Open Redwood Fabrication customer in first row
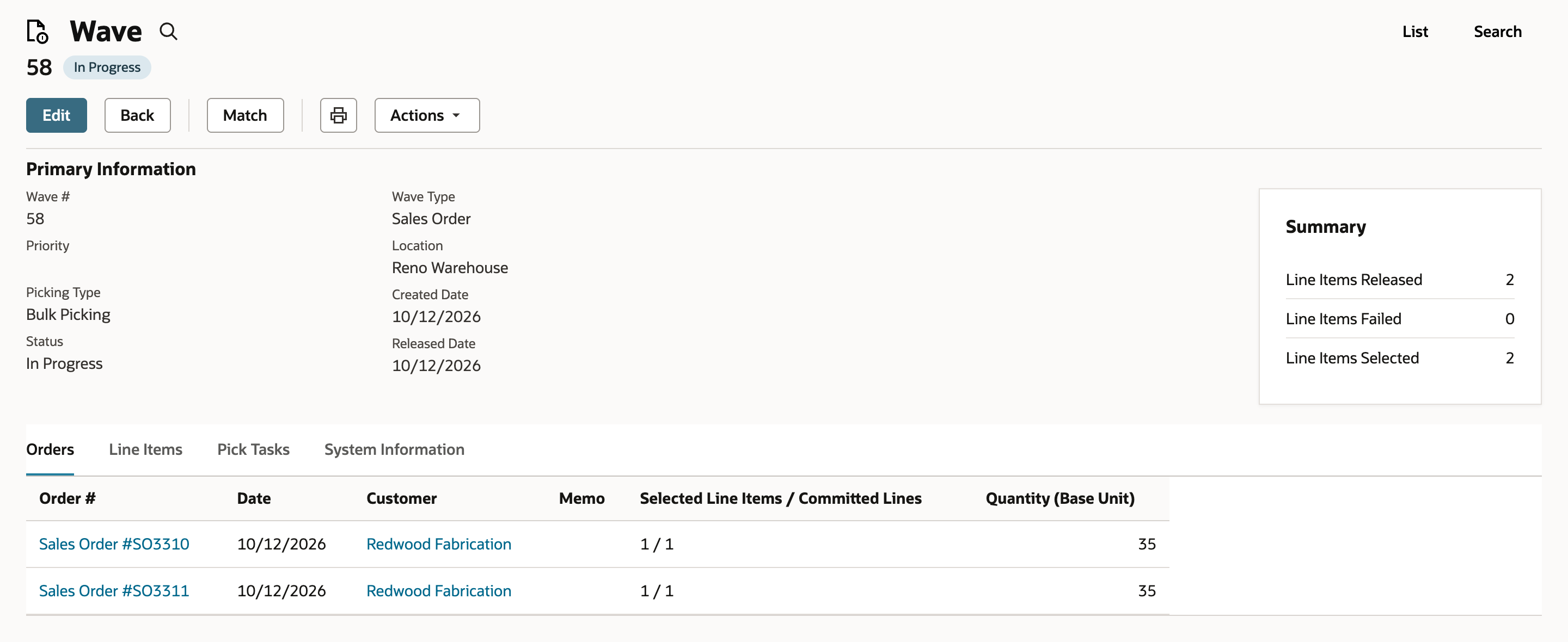The height and width of the screenshot is (642, 1568). (x=439, y=544)
